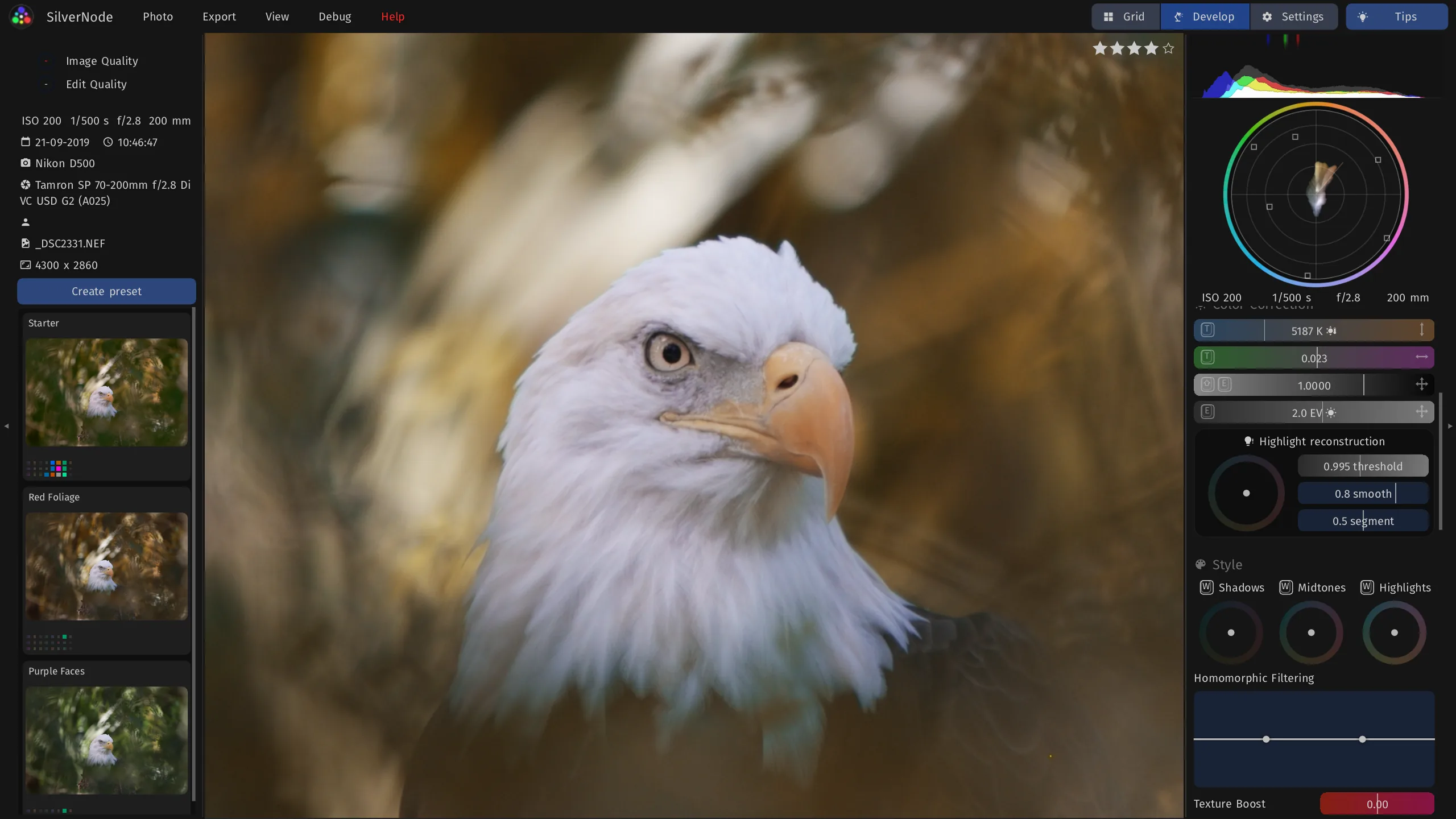Viewport: 1456px width, 819px height.
Task: Click the shift key icon on 1.0000 slider
Action: [x=1207, y=384]
